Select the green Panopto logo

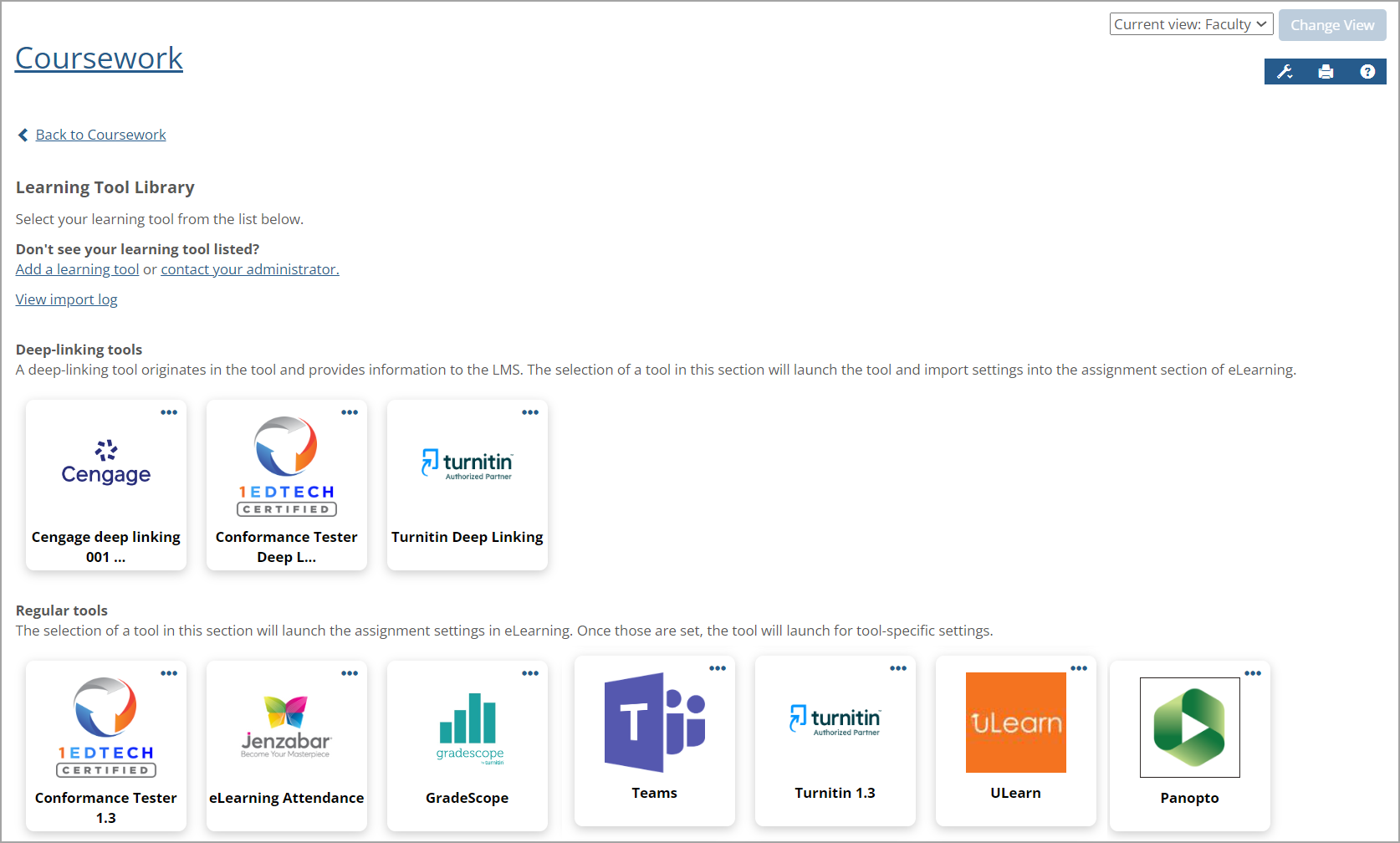pyautogui.click(x=1190, y=728)
